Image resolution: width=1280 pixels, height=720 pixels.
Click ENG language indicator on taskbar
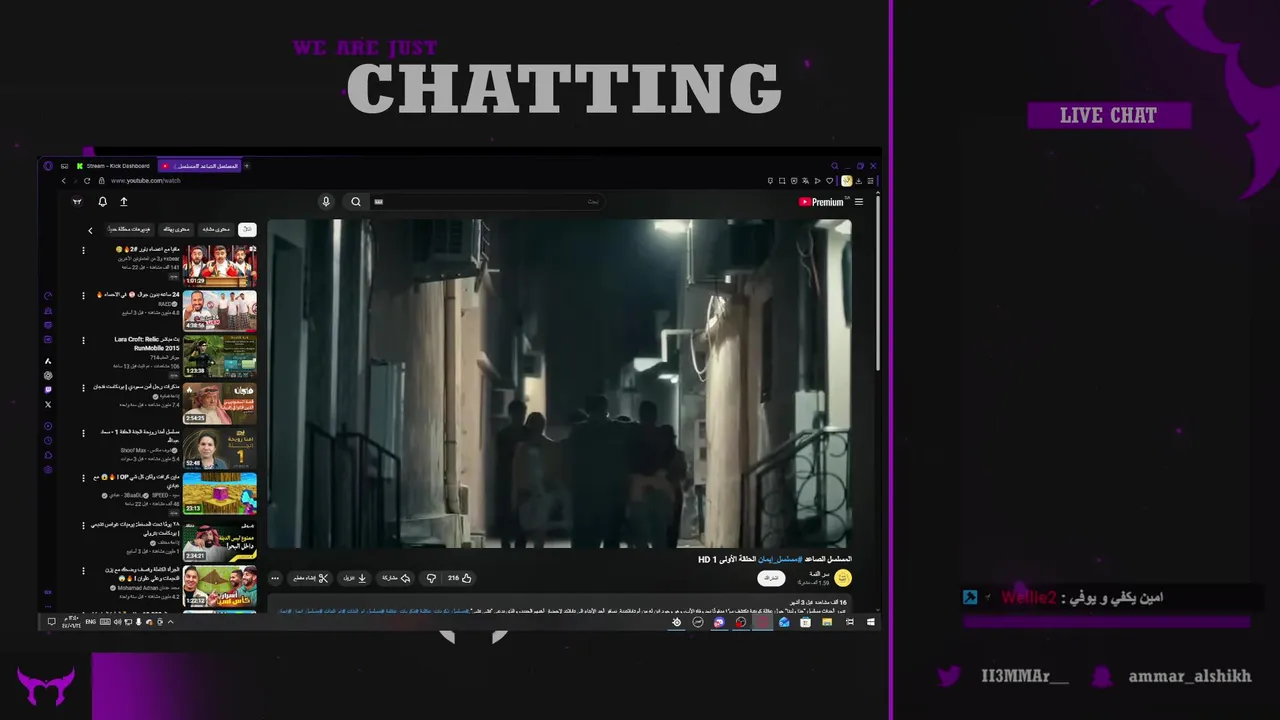[91, 622]
